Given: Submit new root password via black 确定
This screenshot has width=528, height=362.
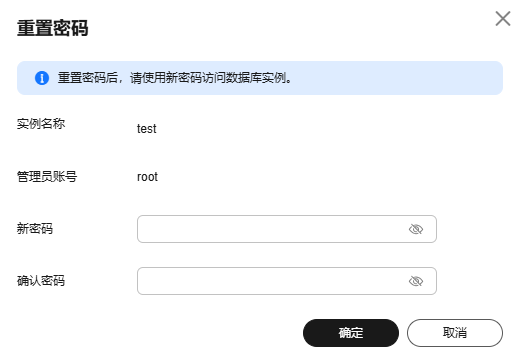Looking at the screenshot, I should (x=351, y=333).
